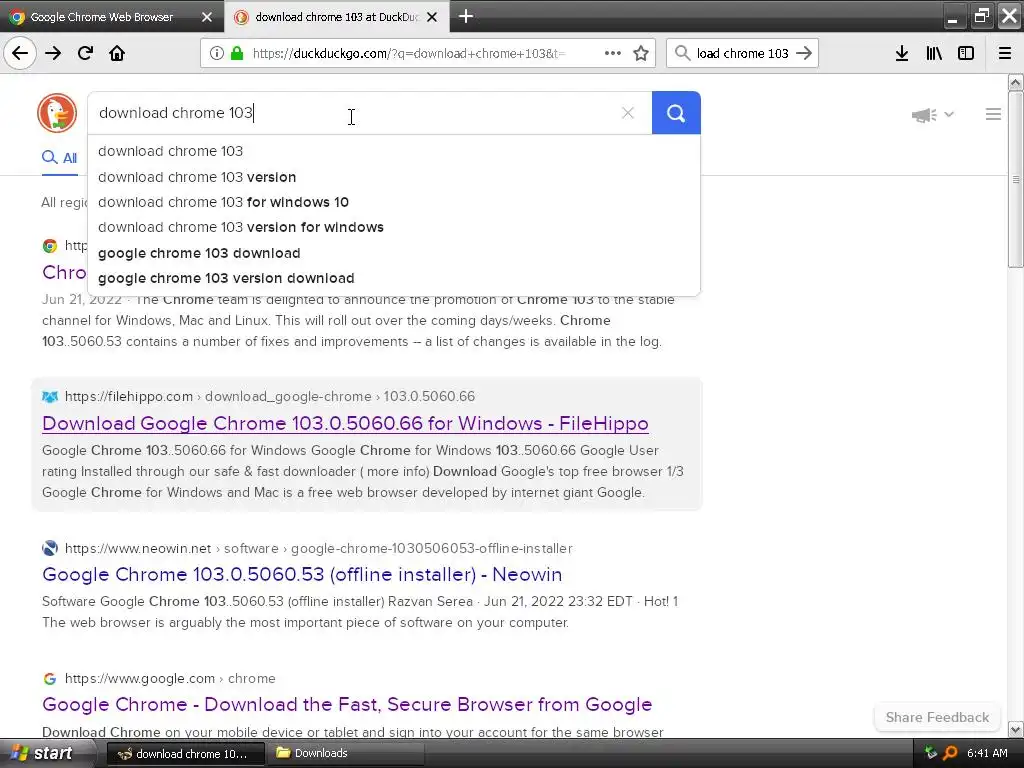This screenshot has width=1024, height=768.
Task: Select download chrome taskbar browser button
Action: (x=185, y=754)
